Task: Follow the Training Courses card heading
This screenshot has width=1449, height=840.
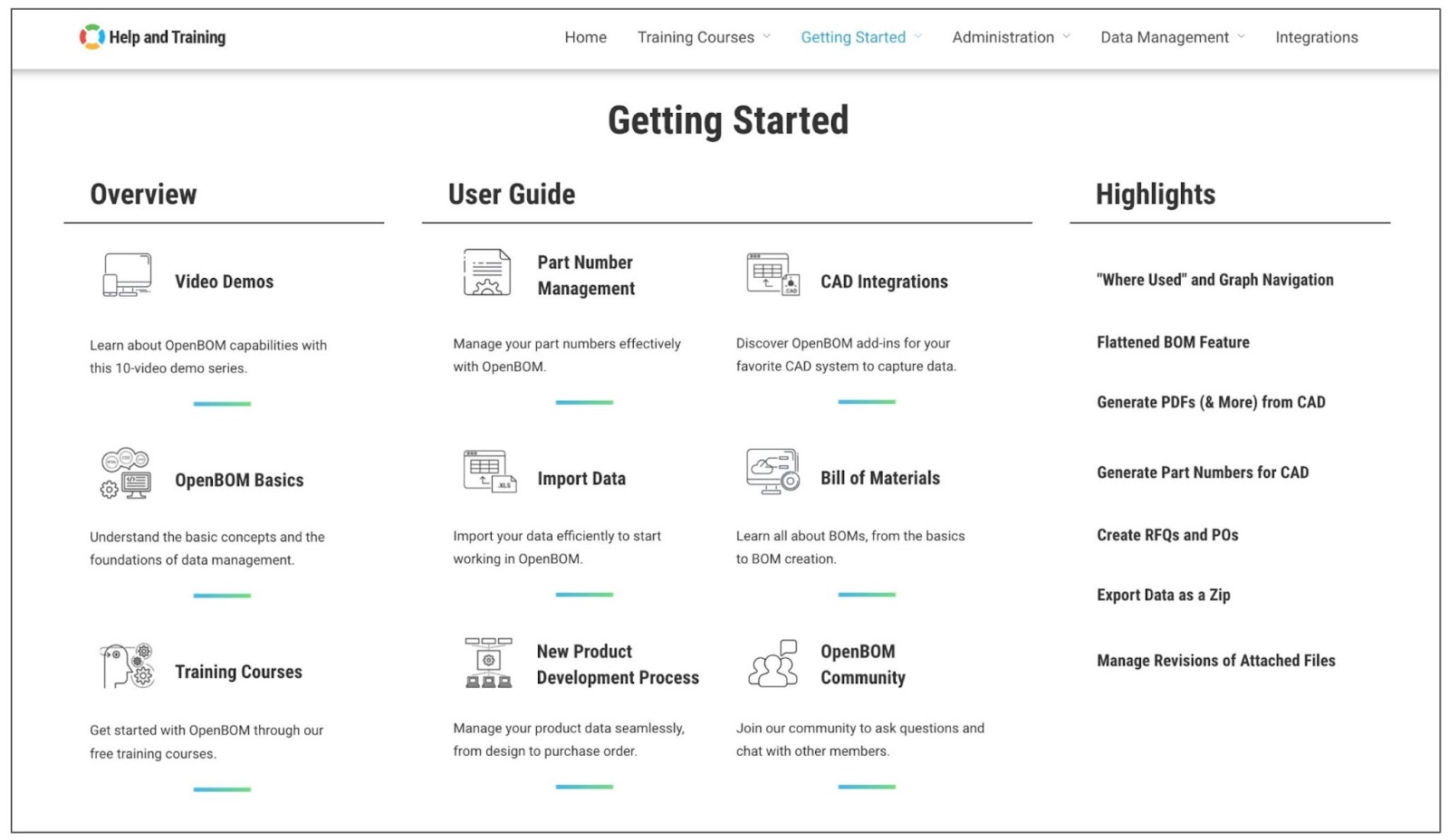Action: [239, 672]
